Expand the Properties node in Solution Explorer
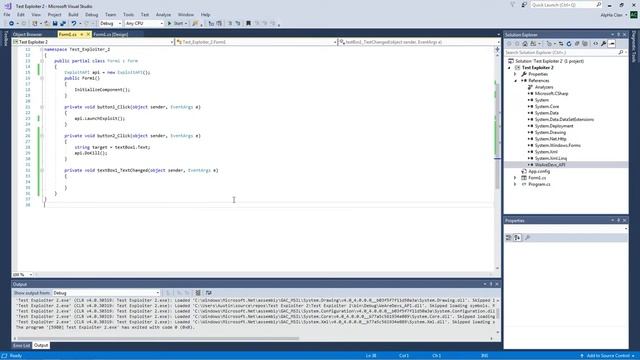The image size is (640, 360). tap(516, 74)
